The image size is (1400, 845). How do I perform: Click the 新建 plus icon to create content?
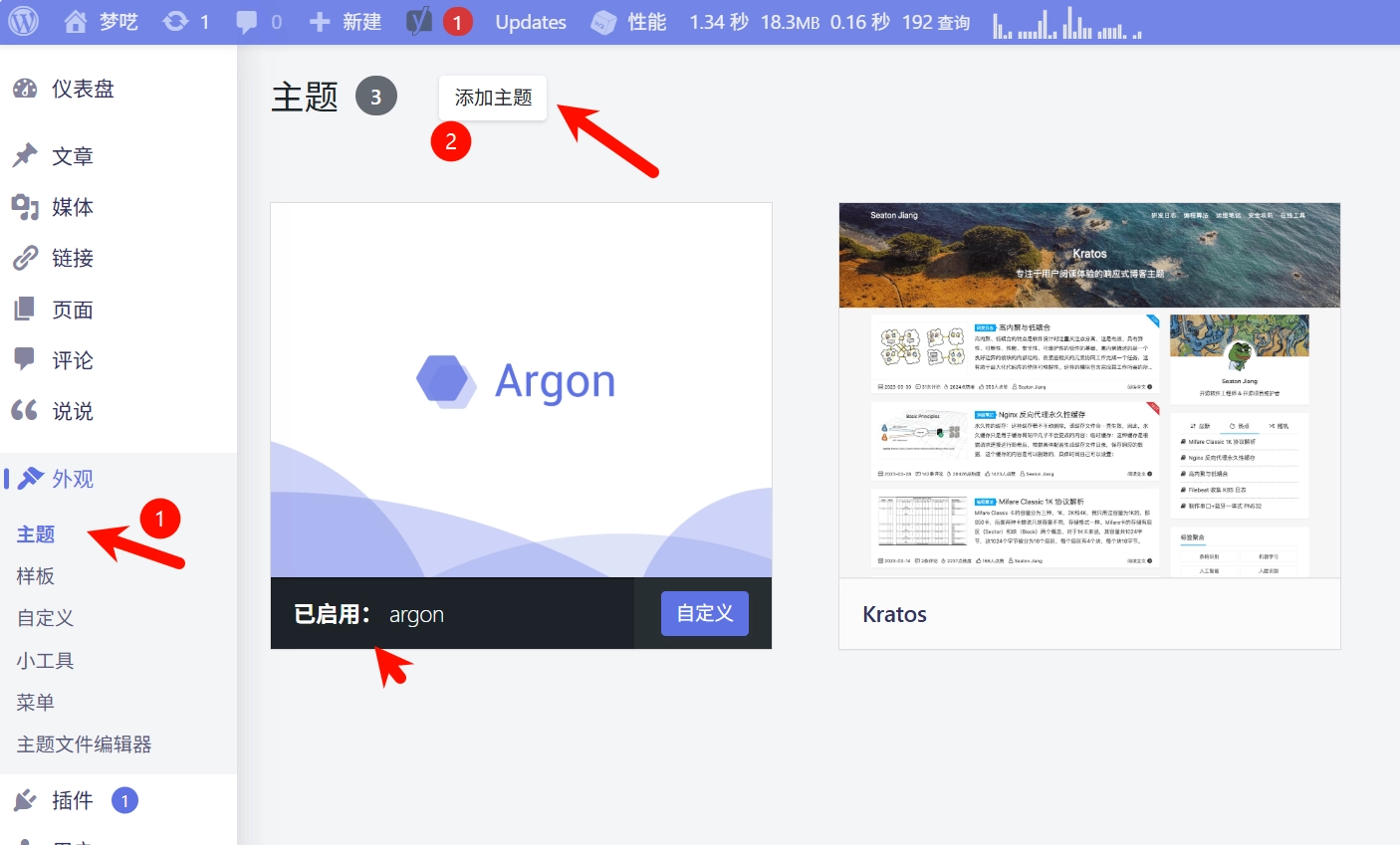coord(319,20)
